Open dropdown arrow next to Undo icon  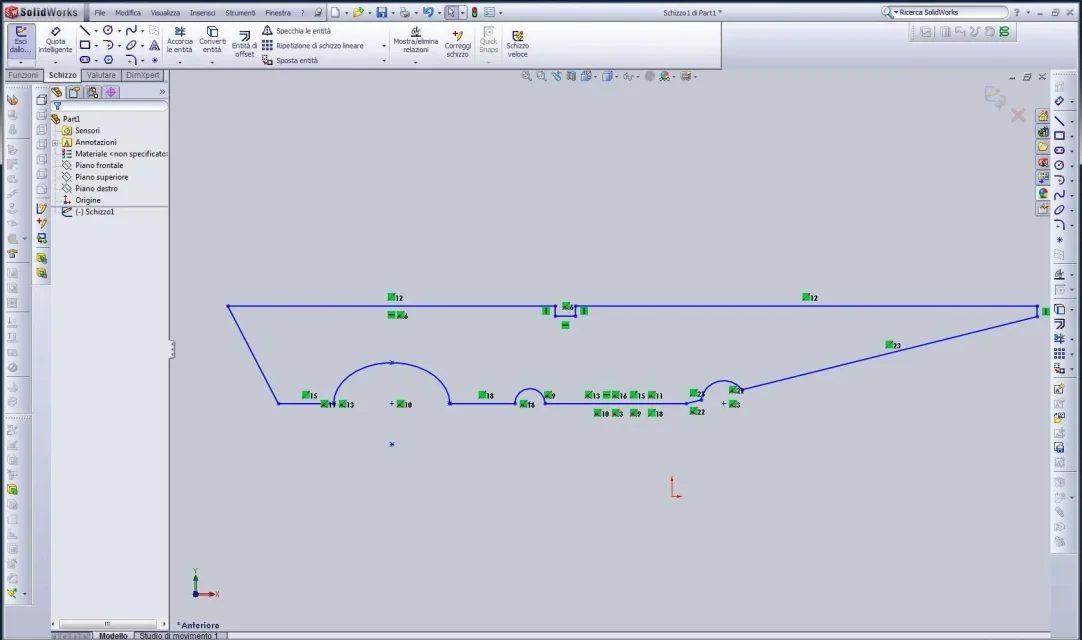point(439,13)
